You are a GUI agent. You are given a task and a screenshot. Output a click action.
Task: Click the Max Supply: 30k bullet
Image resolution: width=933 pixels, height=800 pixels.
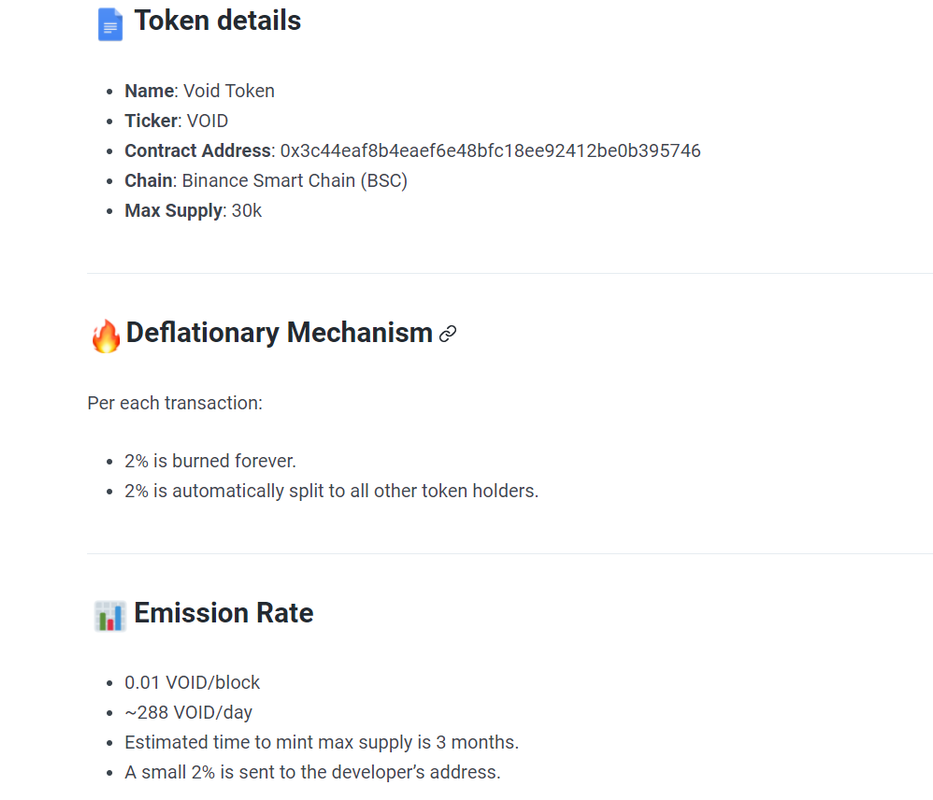[193, 211]
